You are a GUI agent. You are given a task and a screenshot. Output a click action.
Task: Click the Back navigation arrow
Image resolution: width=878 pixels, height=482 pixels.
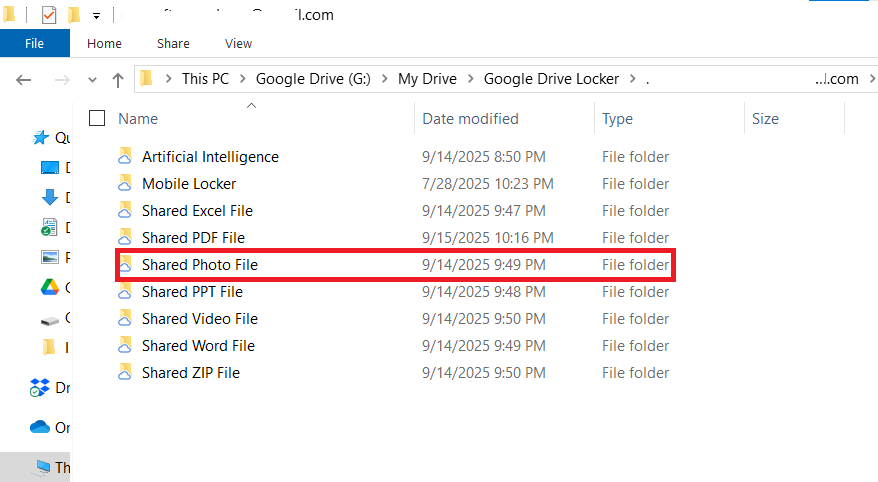click(x=25, y=79)
